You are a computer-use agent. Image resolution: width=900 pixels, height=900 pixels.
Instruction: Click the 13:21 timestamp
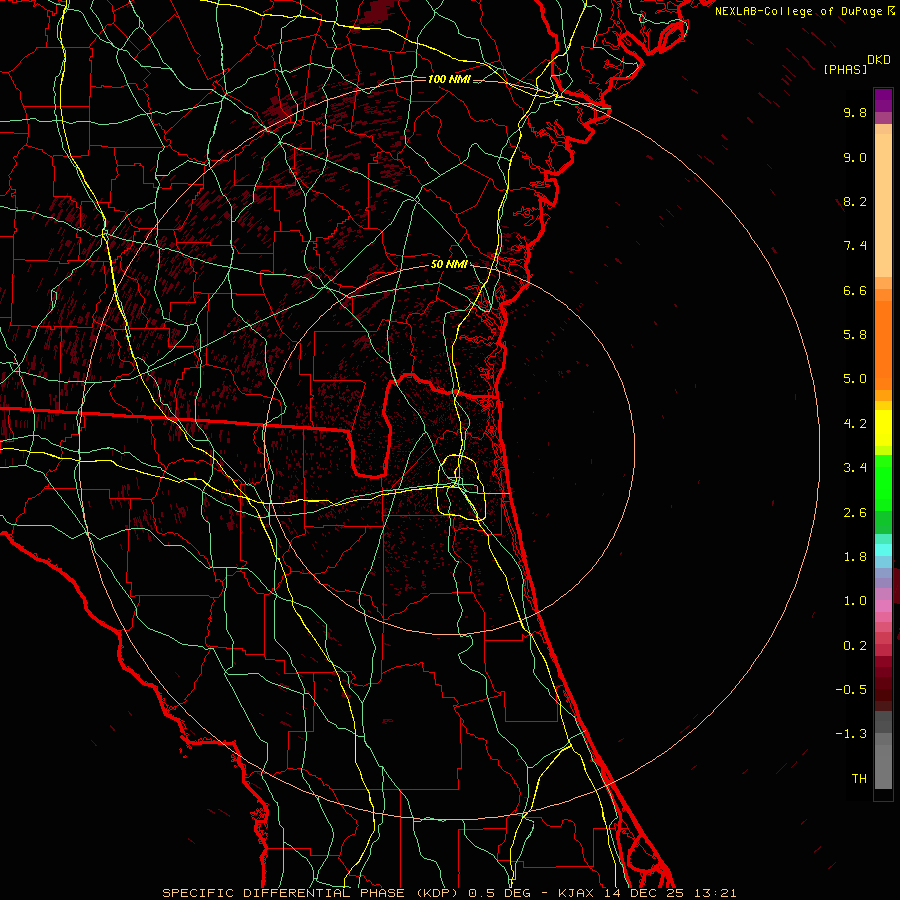click(715, 893)
